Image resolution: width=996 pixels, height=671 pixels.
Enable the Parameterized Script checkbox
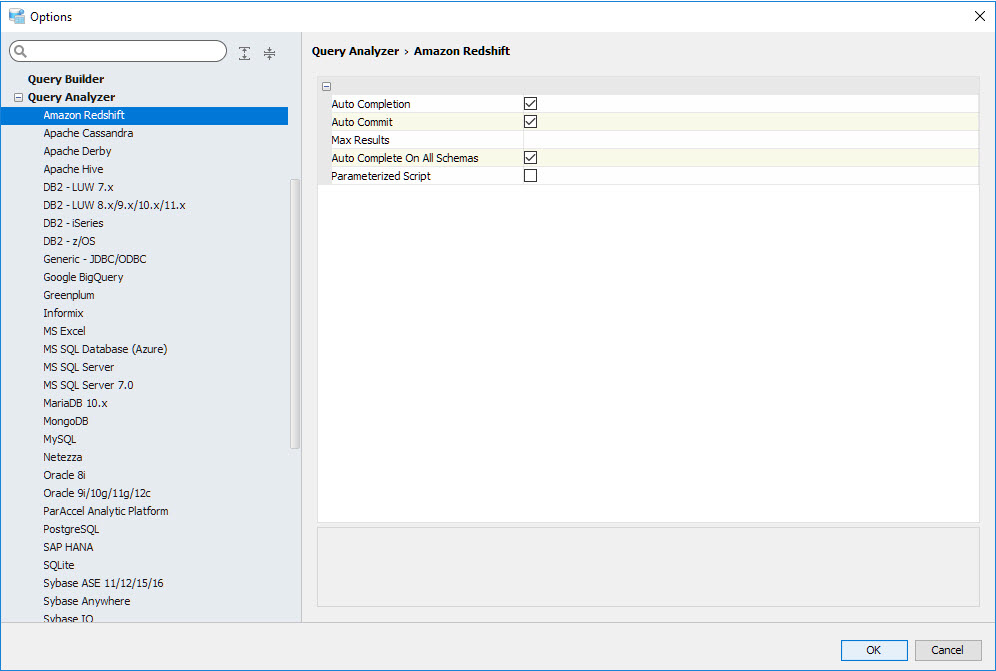531,176
